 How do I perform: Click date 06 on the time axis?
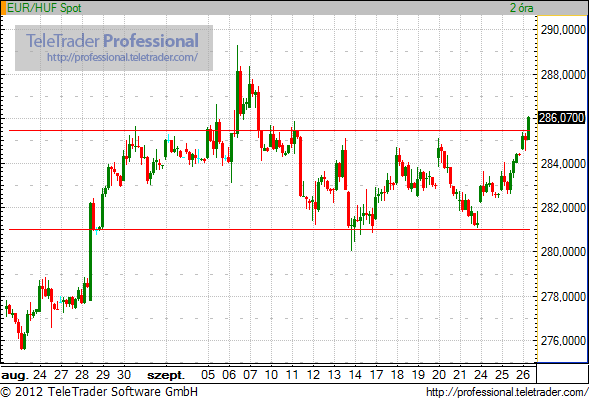(x=229, y=375)
